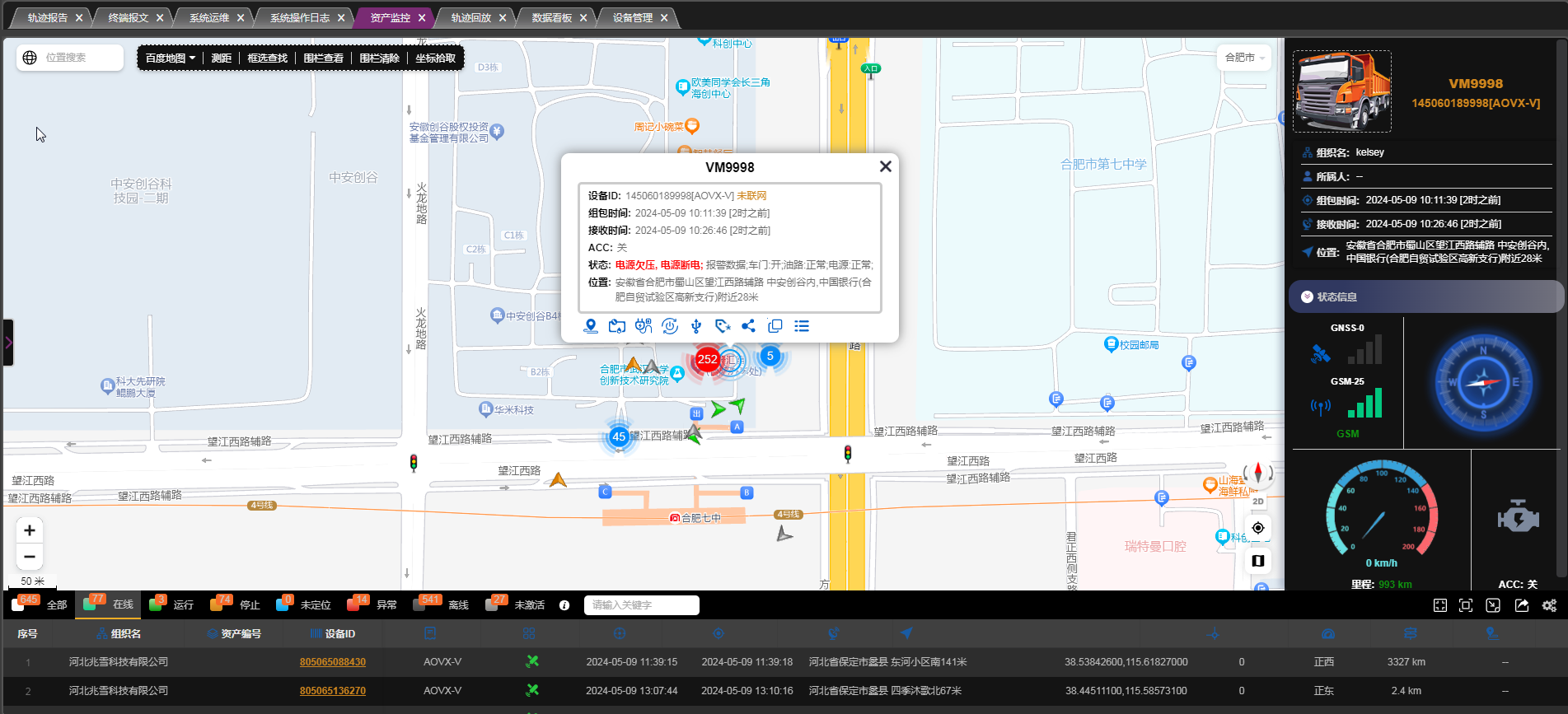Click the locate-me crosshair map button
Screen dimensions: 1568x714
click(1257, 528)
